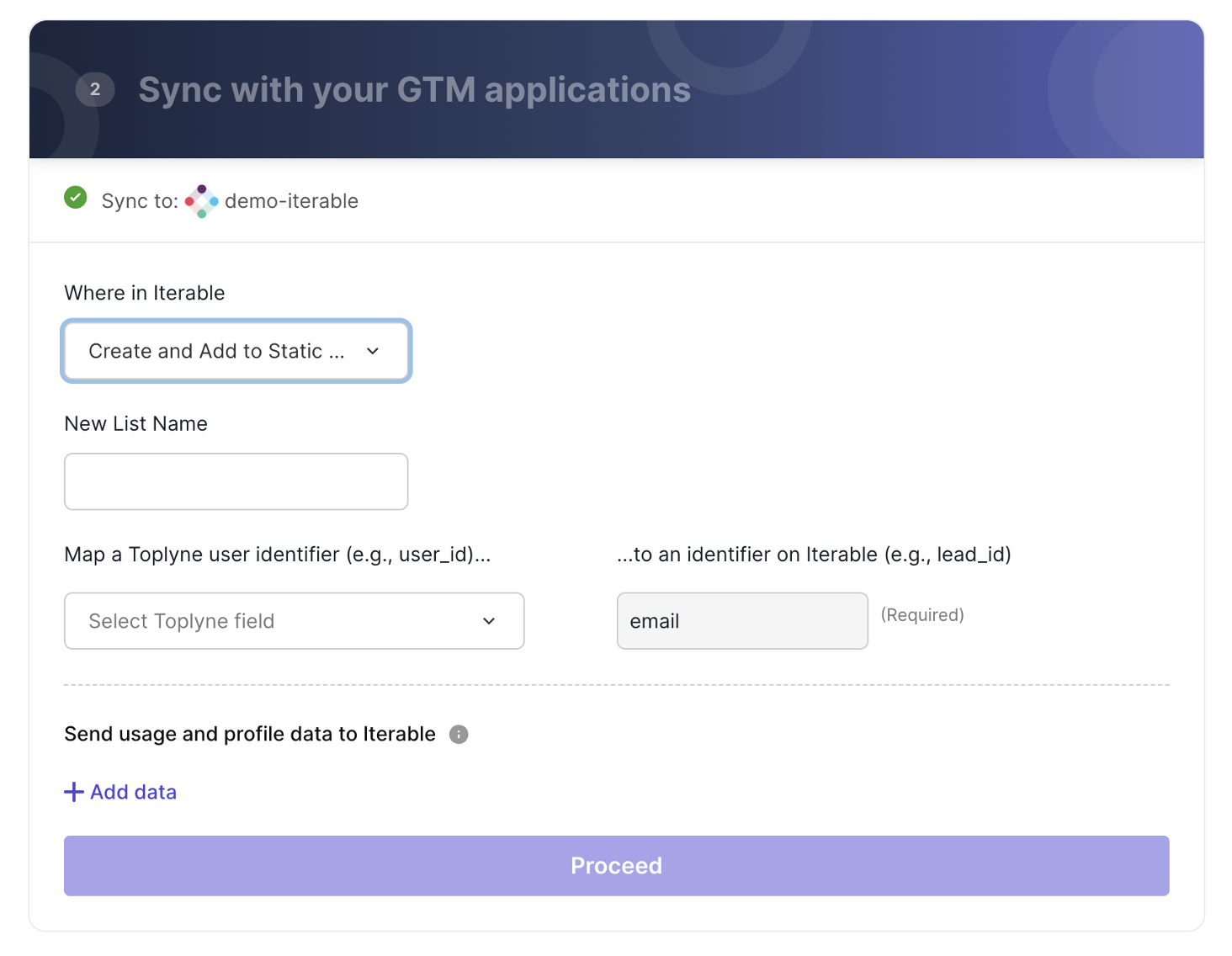Open the Where in Iterable dropdown
1232x956 pixels.
coord(236,351)
